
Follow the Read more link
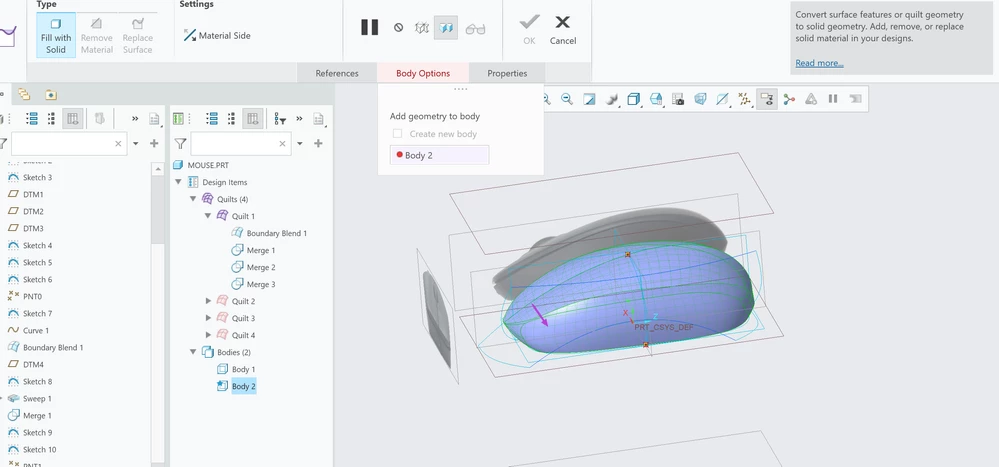(819, 63)
